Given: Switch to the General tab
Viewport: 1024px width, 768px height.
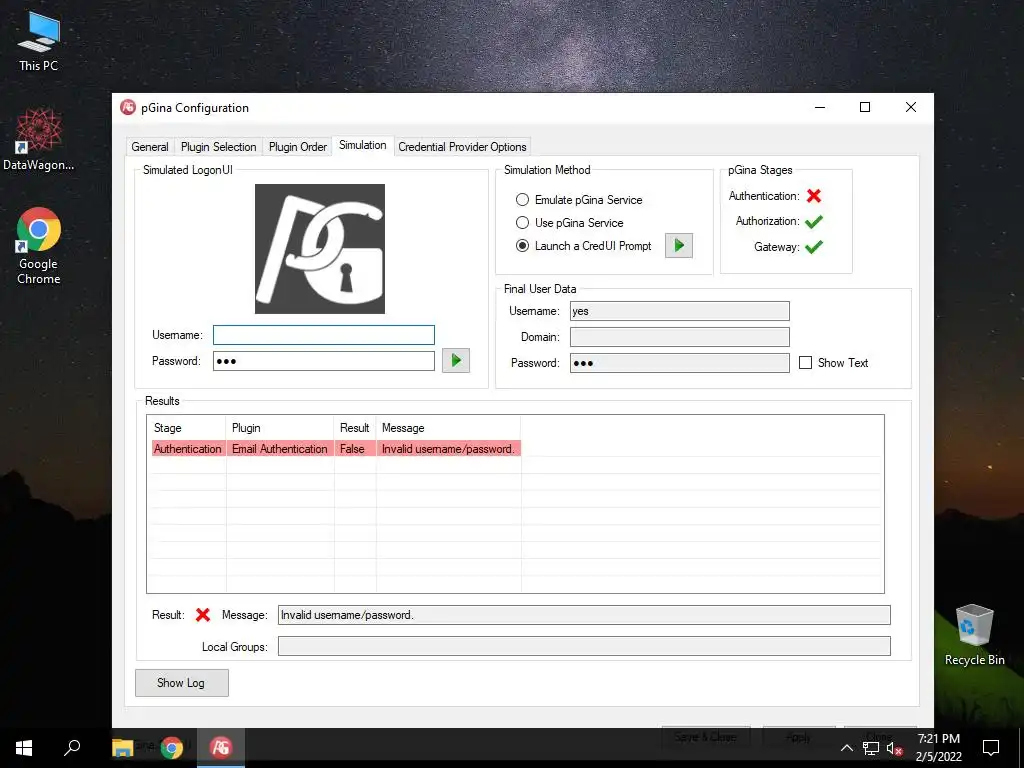Looking at the screenshot, I should [150, 147].
